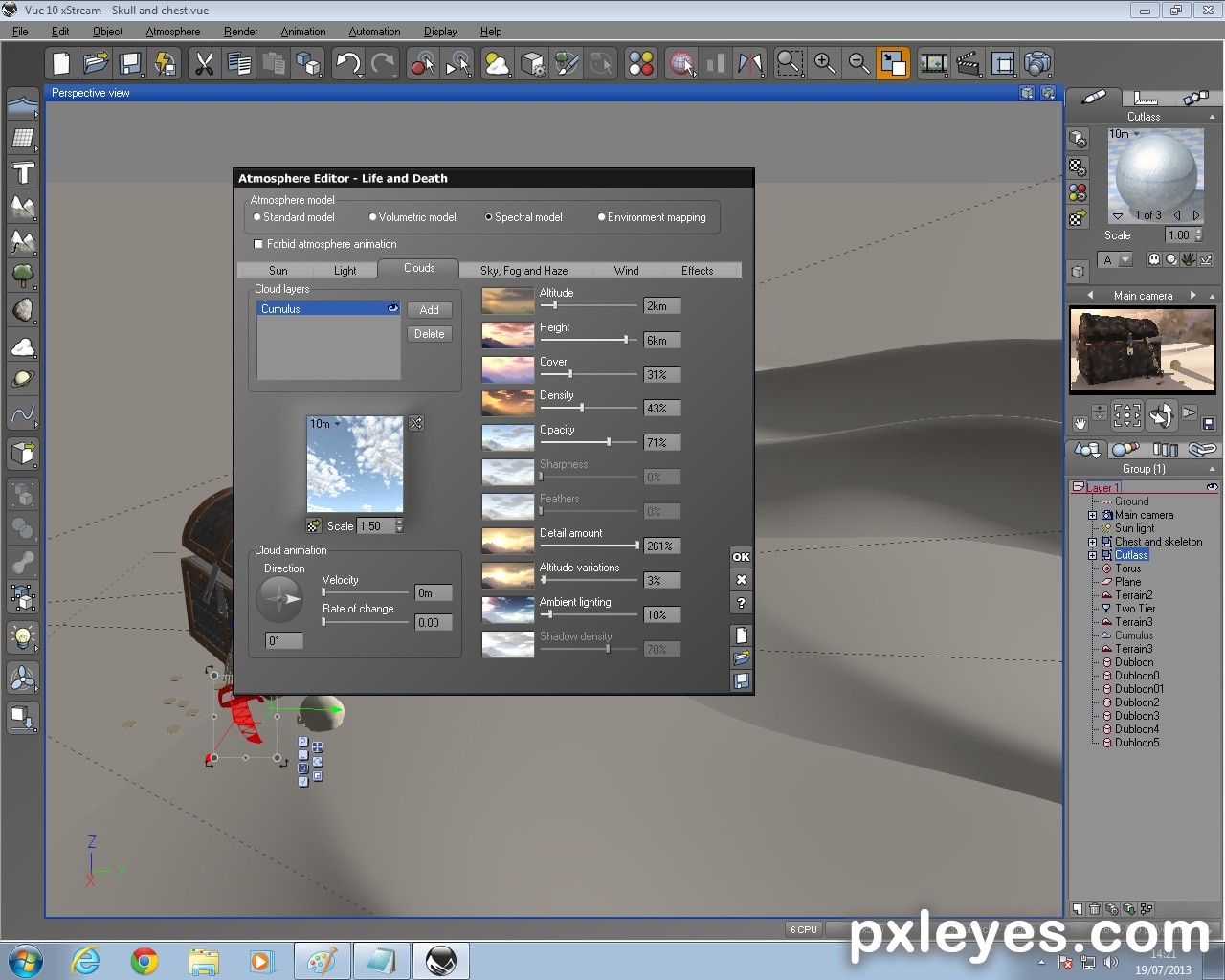Click the new atmosphere page icon in dialog
Screen dimensions: 1225x980
(742, 635)
